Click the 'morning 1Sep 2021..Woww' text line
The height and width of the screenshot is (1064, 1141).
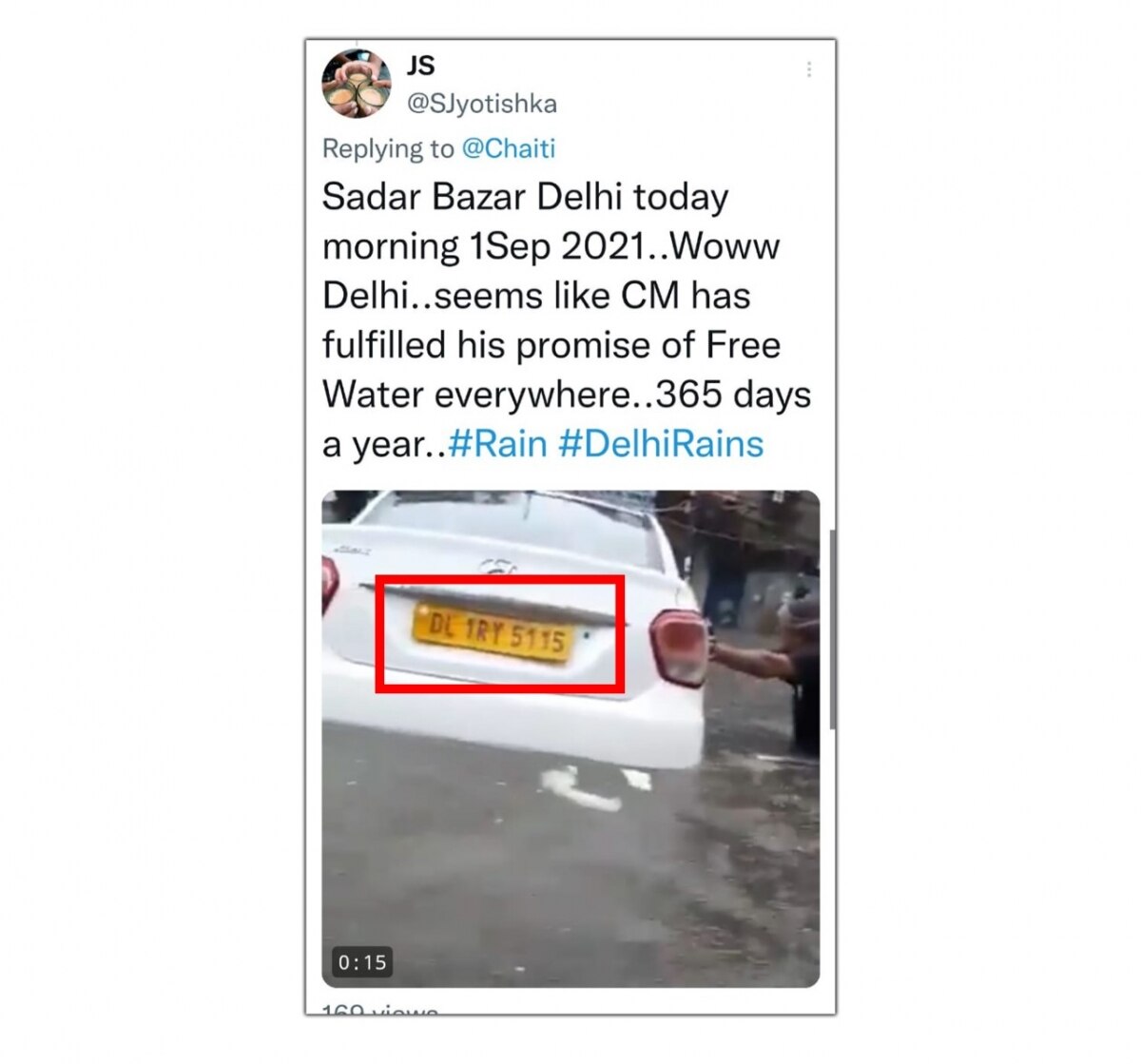click(x=551, y=246)
